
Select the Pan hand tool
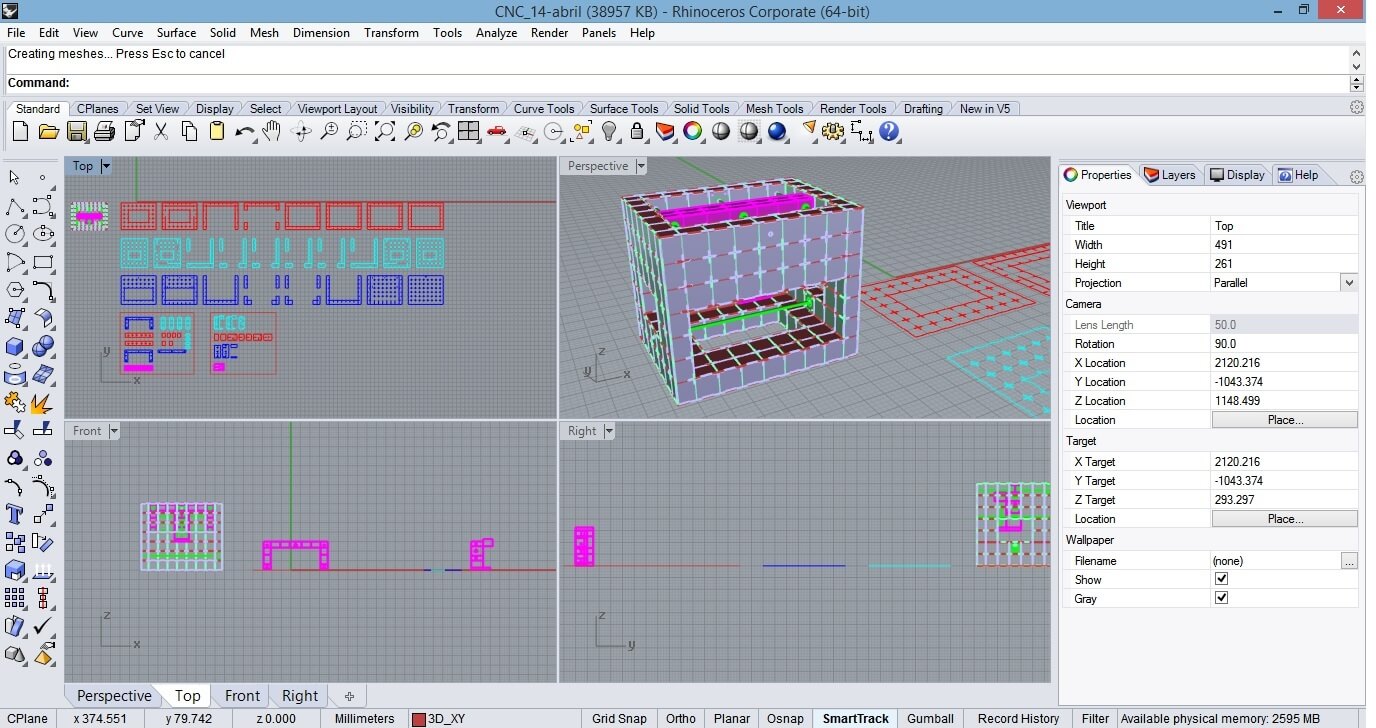pos(272,131)
